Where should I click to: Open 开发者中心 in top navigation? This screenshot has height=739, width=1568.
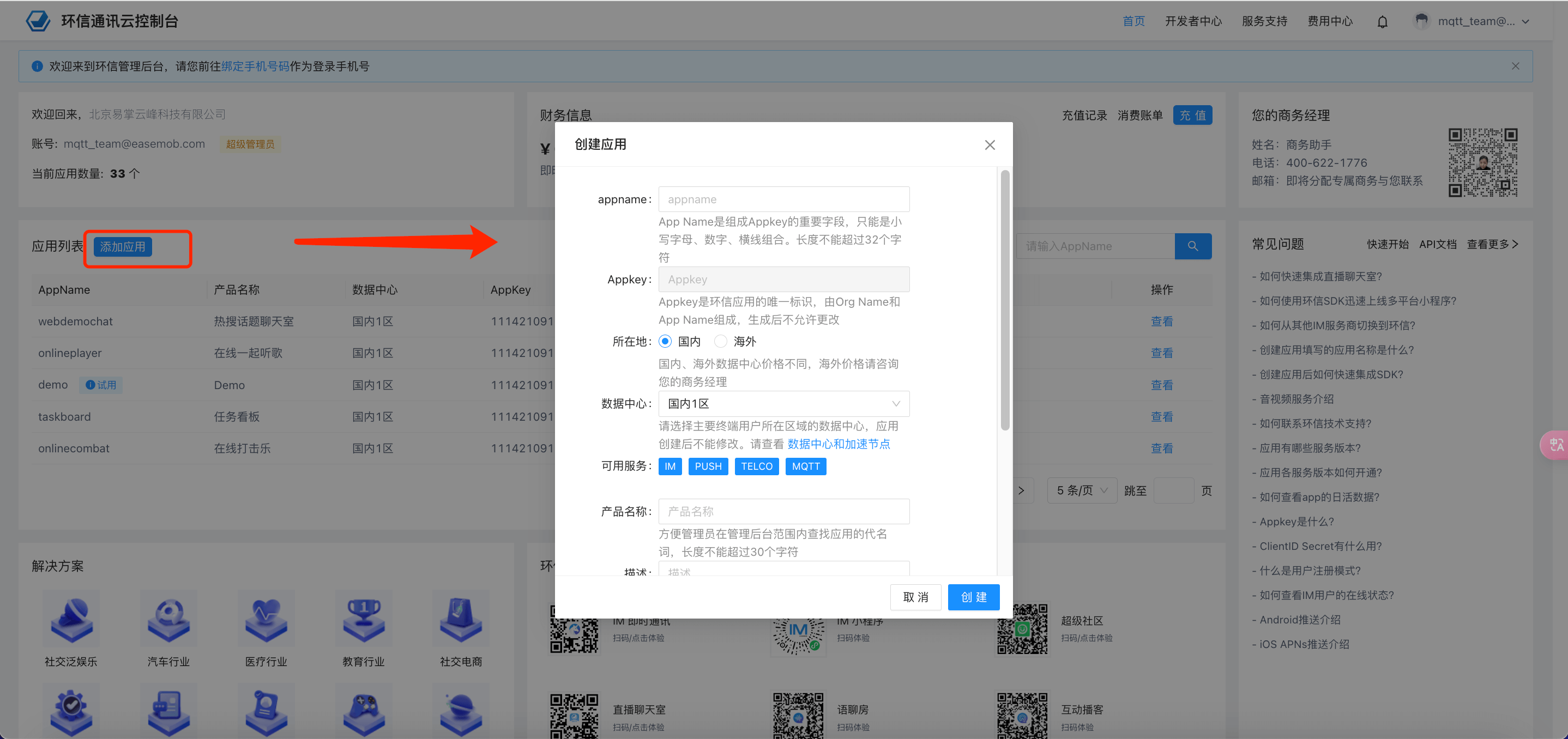point(1193,21)
